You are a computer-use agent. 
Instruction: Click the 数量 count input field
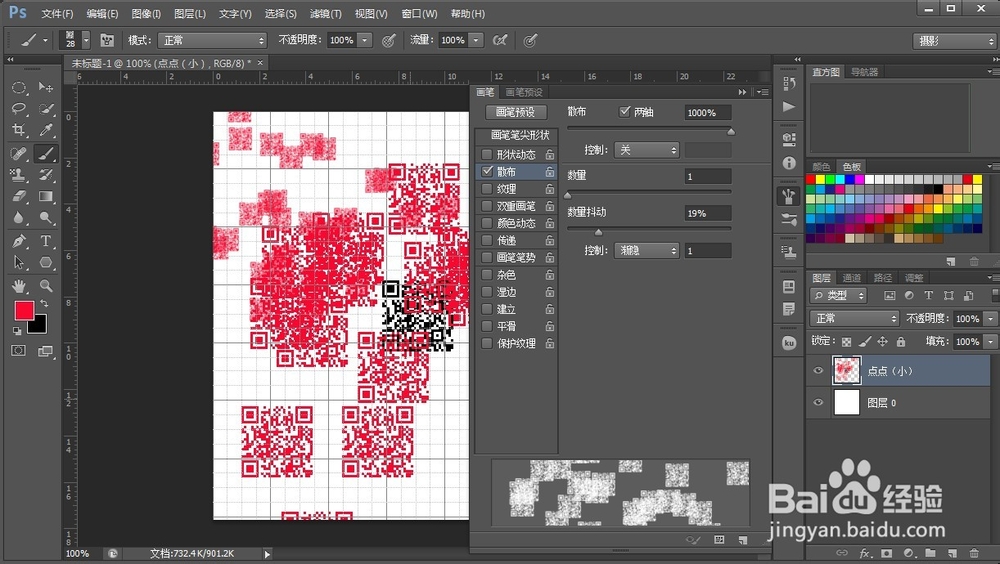click(x=708, y=177)
